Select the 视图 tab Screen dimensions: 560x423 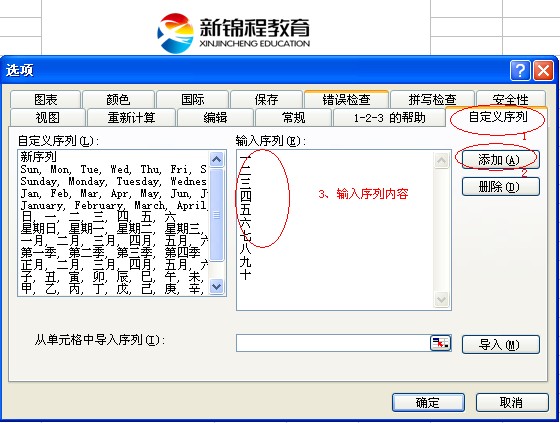(x=48, y=117)
